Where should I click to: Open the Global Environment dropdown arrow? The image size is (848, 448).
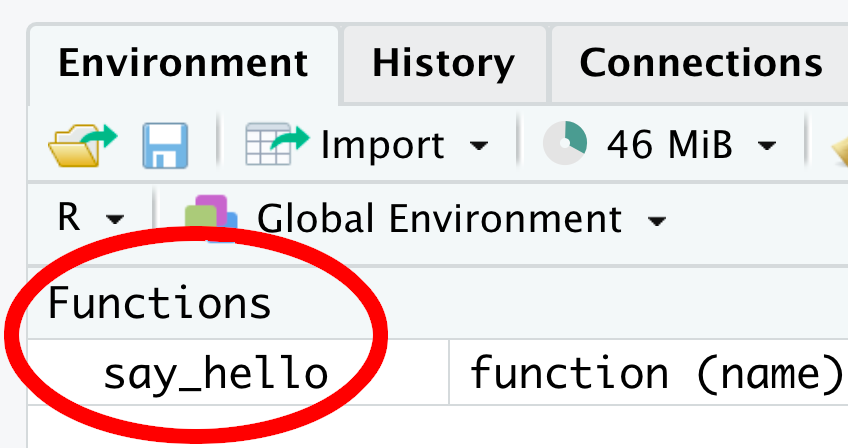(x=657, y=221)
